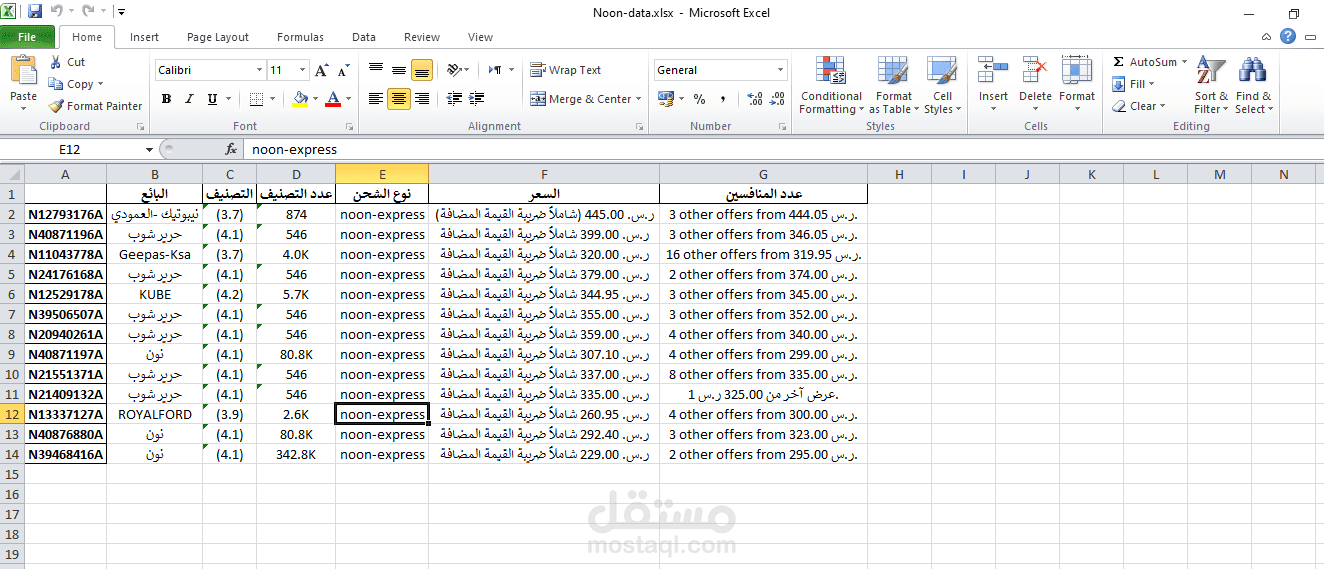Apply the yellow fill color bucket

[300, 99]
